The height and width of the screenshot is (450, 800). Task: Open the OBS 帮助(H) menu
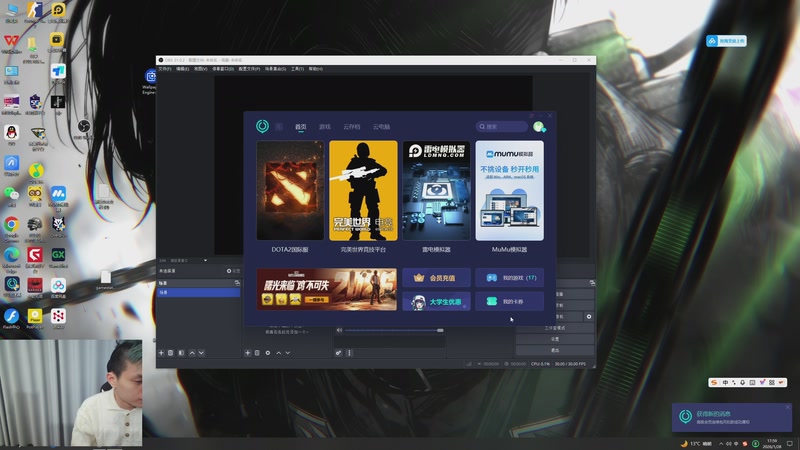[315, 69]
